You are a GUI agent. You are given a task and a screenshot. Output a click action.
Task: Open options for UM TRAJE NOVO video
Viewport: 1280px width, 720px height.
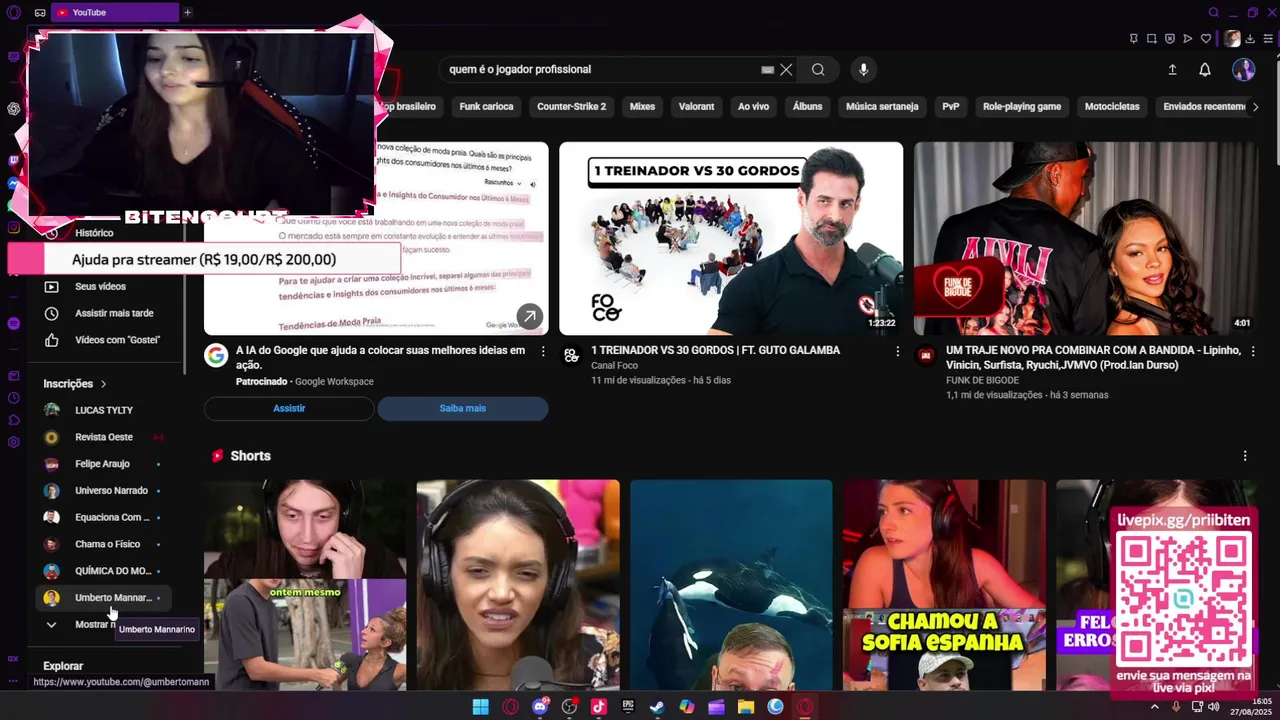click(x=1252, y=352)
